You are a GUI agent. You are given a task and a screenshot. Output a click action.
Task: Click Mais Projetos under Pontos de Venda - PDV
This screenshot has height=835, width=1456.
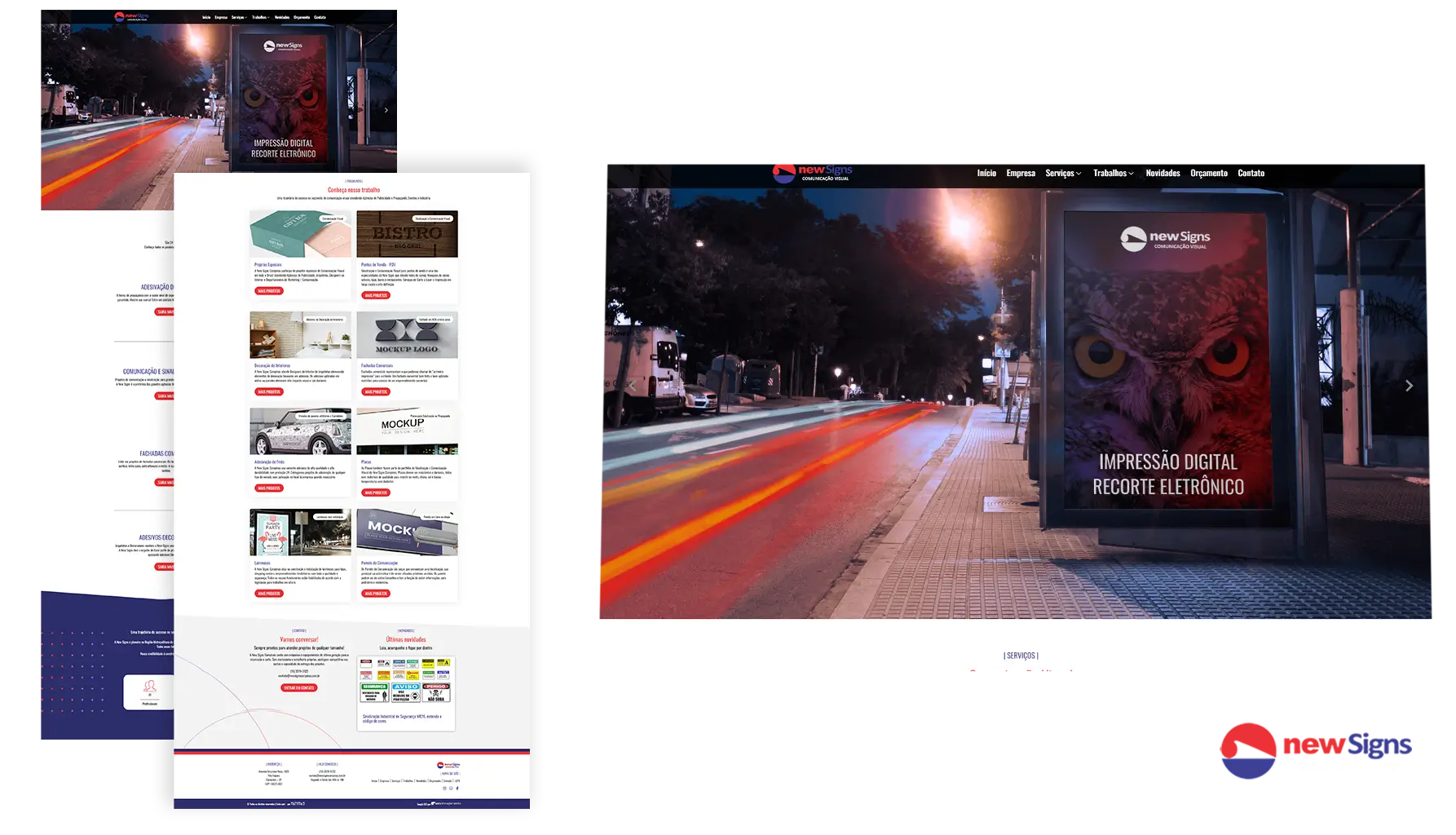[376, 296]
